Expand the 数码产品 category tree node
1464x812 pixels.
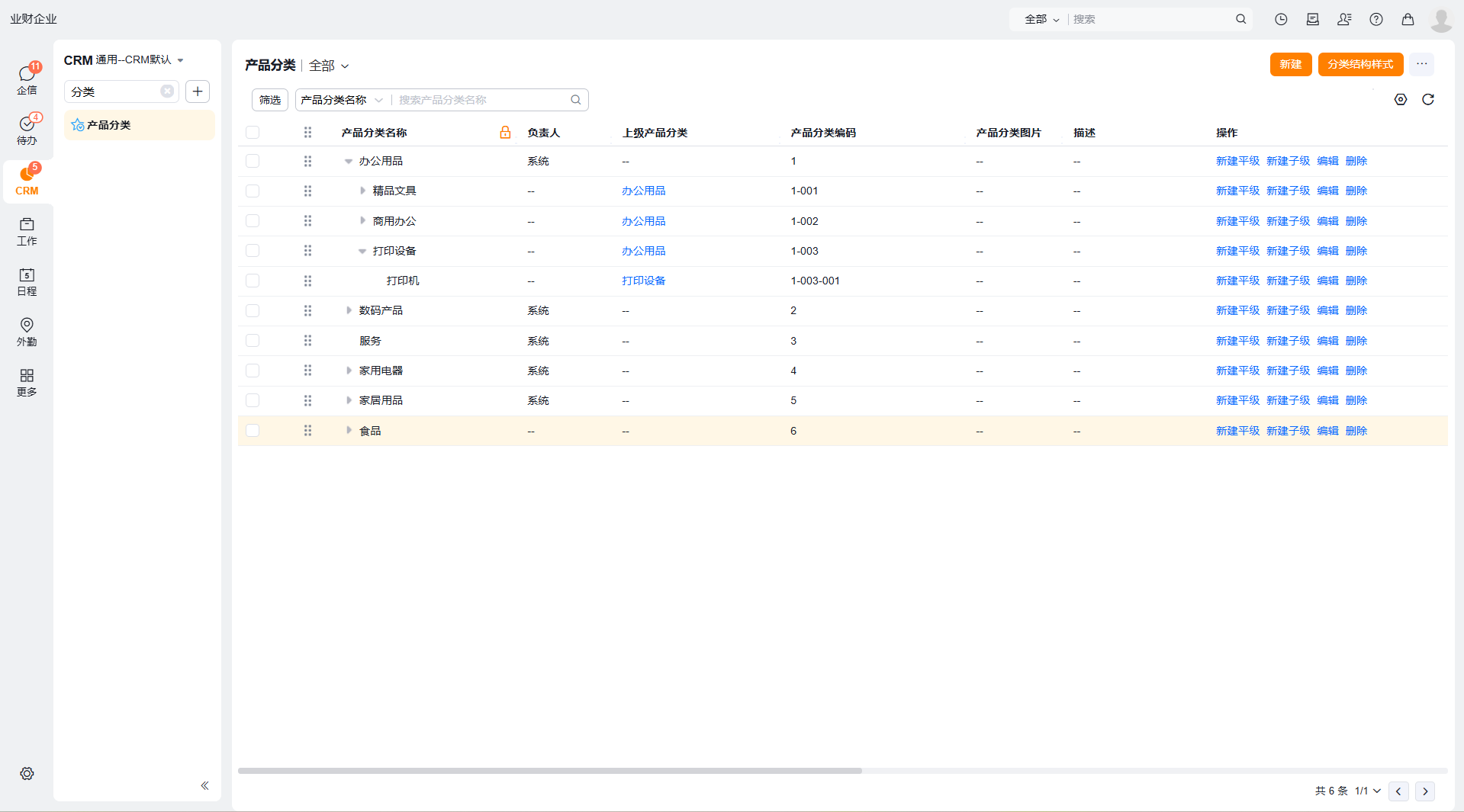(x=349, y=310)
